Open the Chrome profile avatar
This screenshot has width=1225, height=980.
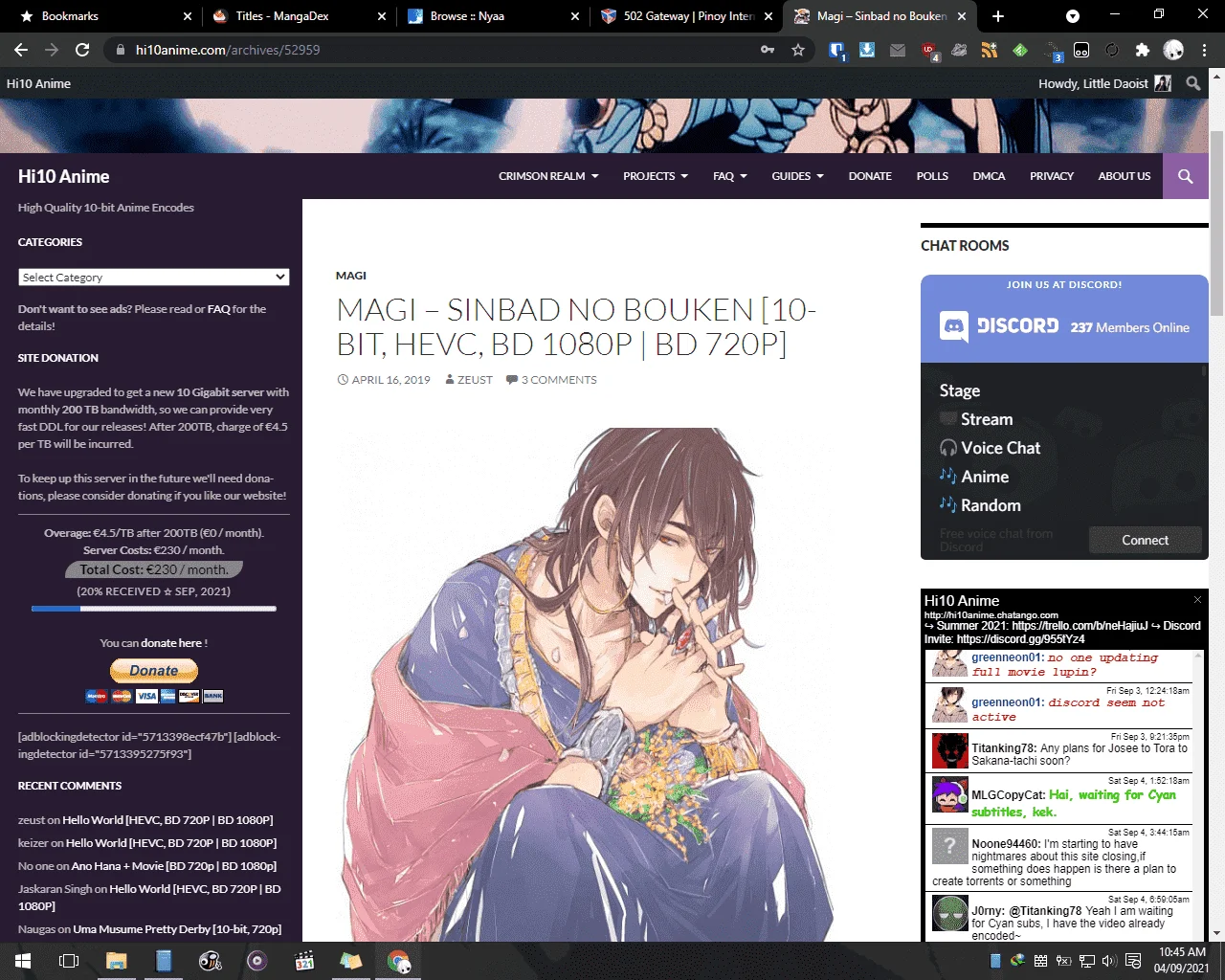click(1173, 50)
